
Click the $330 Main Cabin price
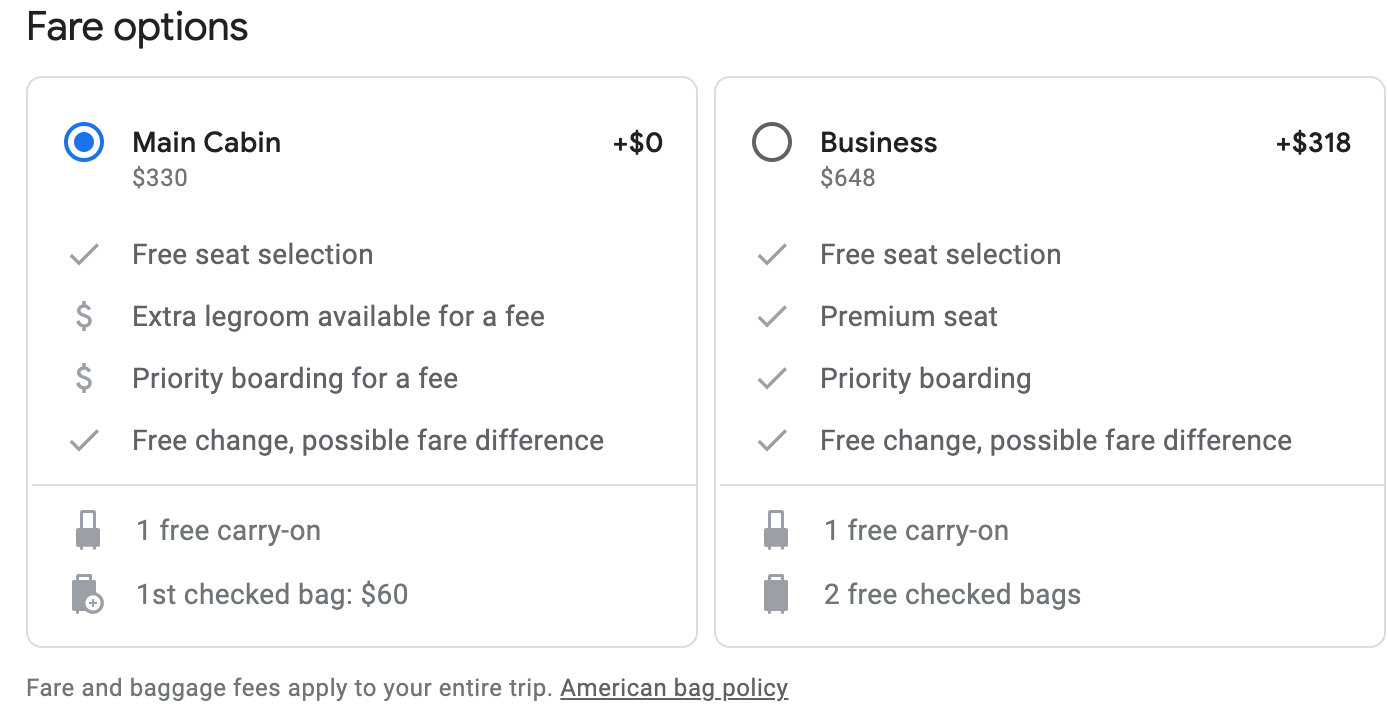pyautogui.click(x=160, y=178)
